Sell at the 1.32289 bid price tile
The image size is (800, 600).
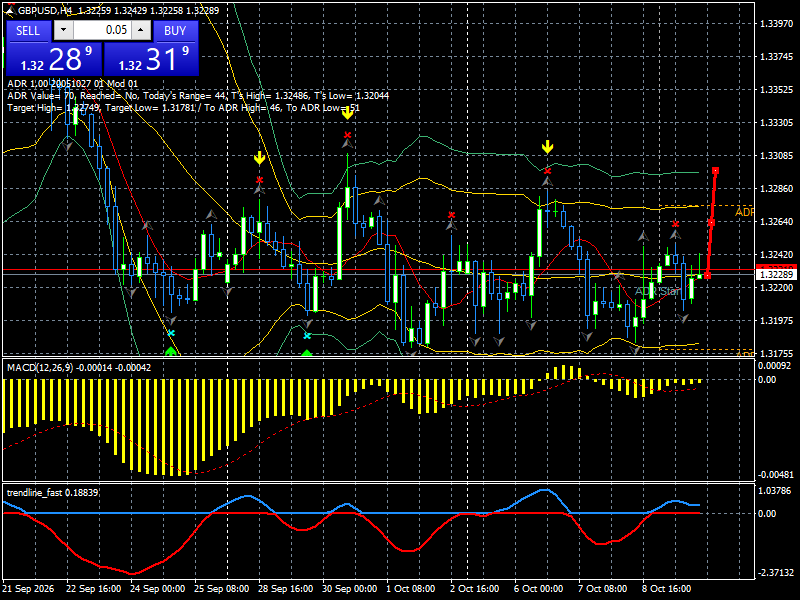tap(54, 59)
